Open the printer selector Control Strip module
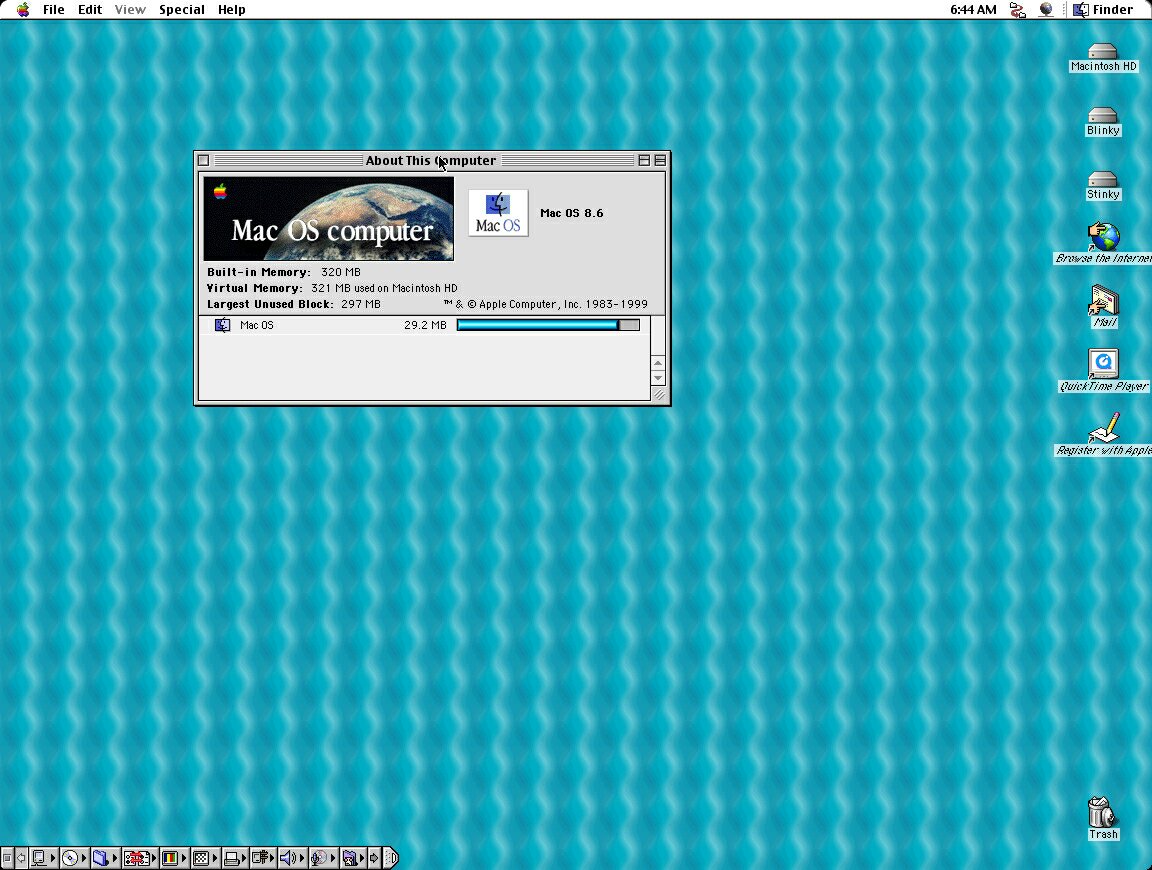This screenshot has width=1152, height=870. [x=235, y=858]
